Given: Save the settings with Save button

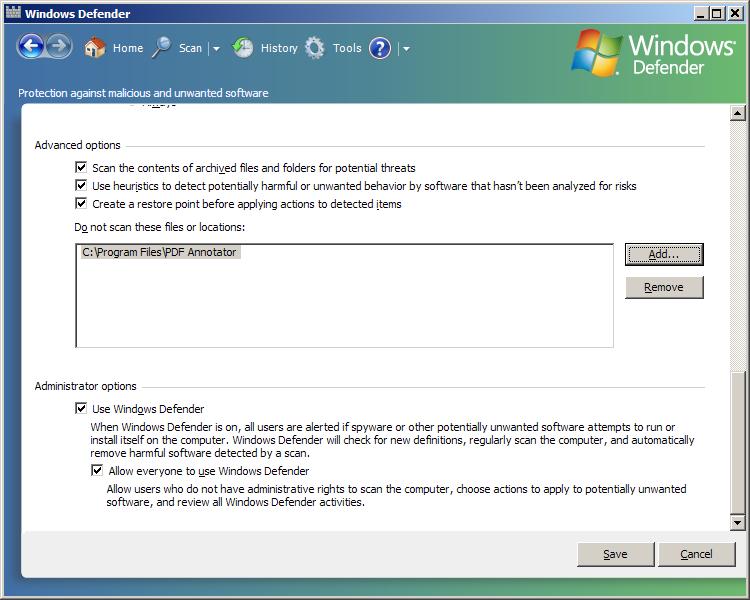Looking at the screenshot, I should tap(615, 554).
